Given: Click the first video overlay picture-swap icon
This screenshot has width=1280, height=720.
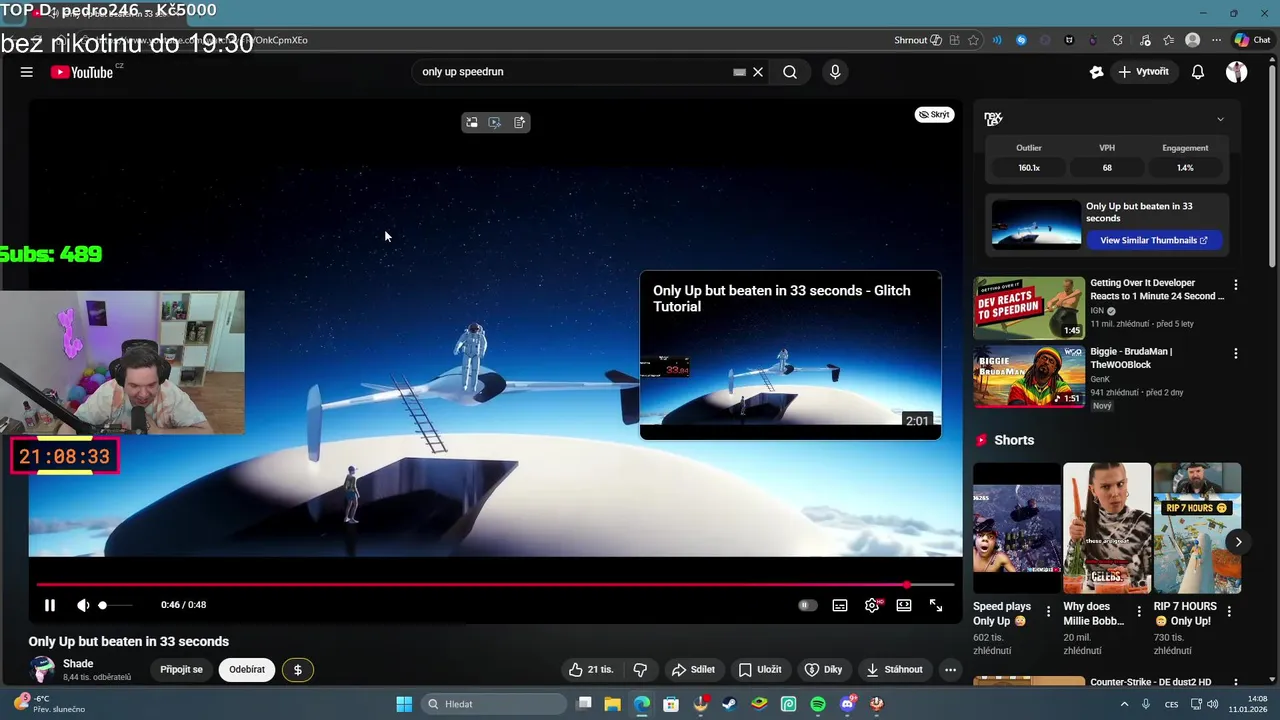Looking at the screenshot, I should pyautogui.click(x=471, y=122).
